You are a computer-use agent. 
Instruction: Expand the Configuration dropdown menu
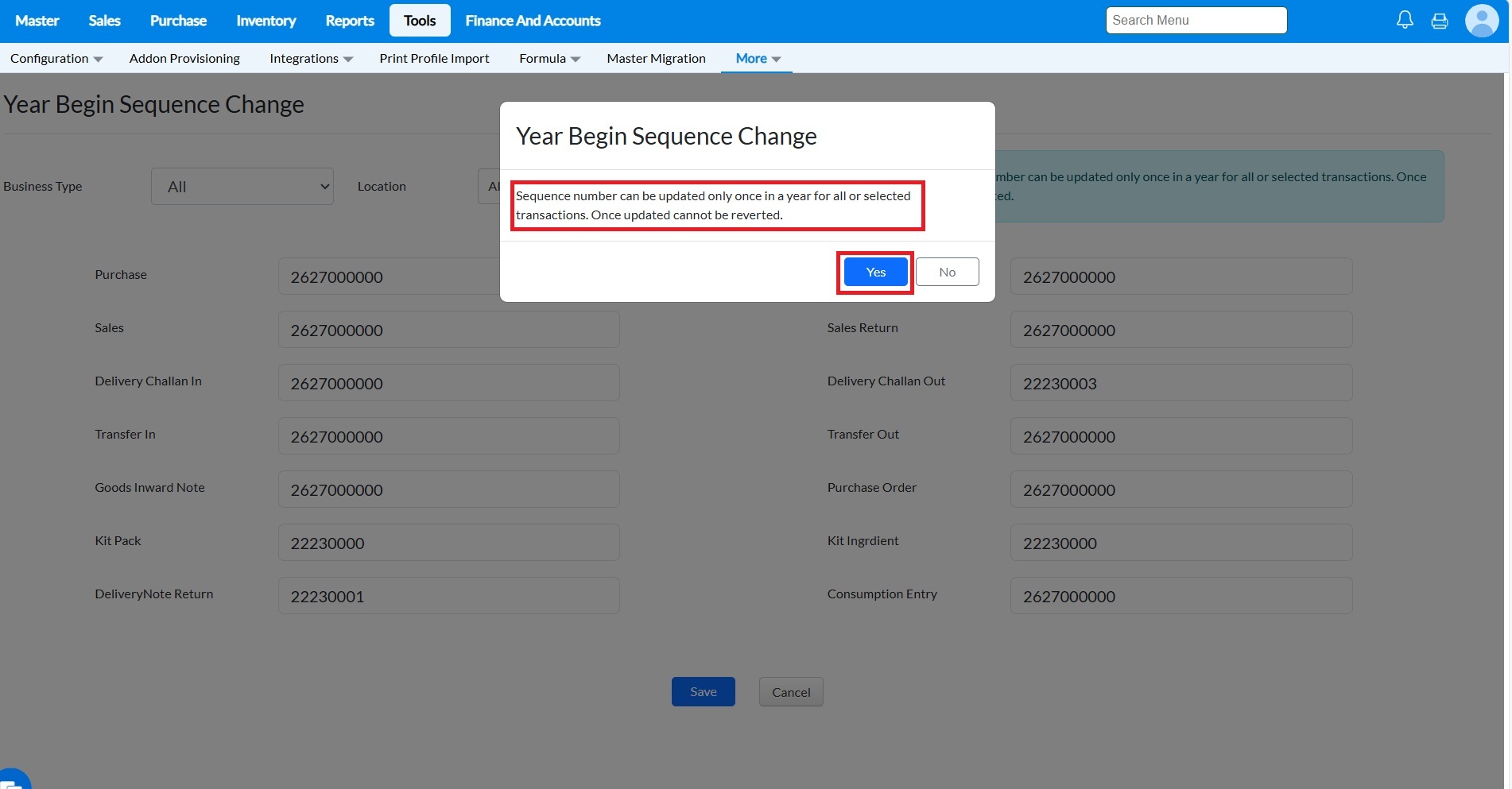coord(56,59)
